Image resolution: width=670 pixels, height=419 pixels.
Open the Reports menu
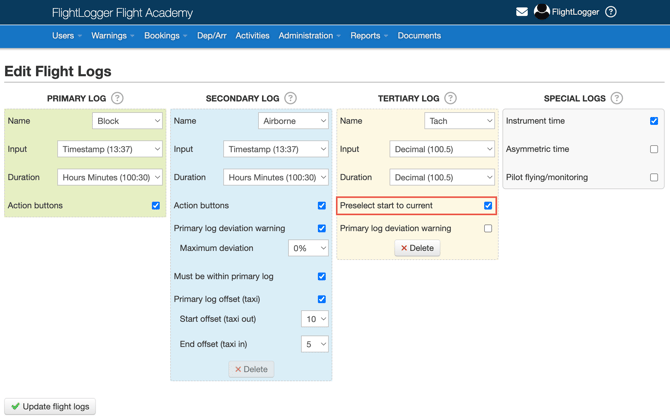369,36
